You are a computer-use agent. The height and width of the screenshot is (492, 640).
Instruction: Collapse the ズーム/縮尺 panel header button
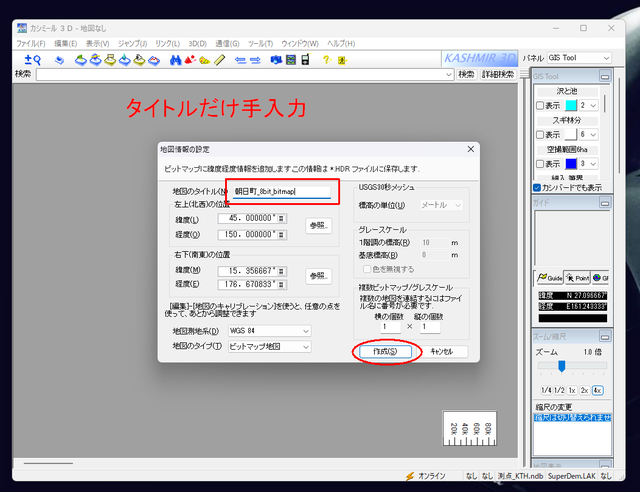(x=605, y=337)
